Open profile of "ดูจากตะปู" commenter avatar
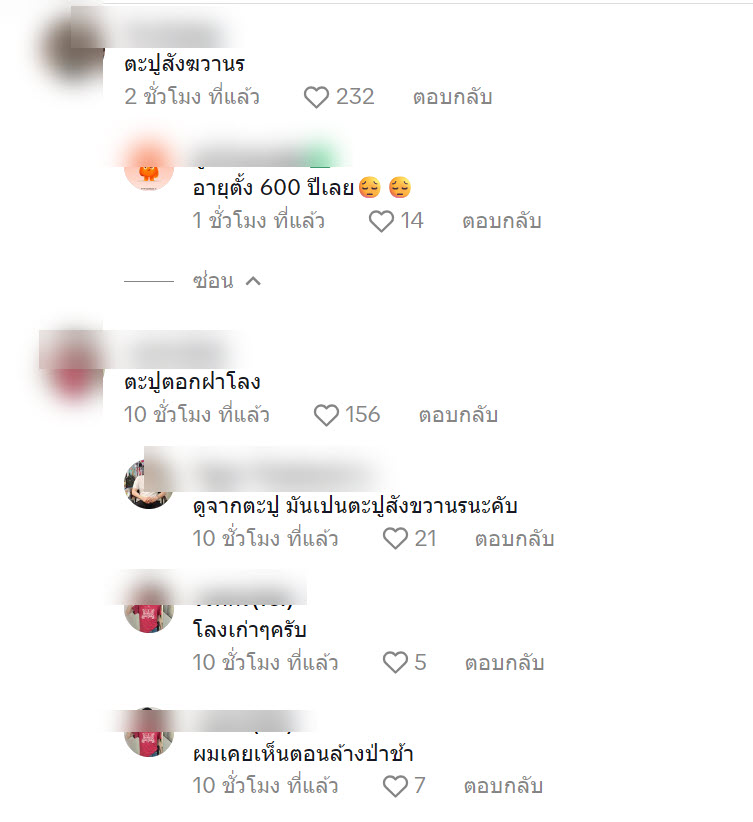 click(x=149, y=484)
